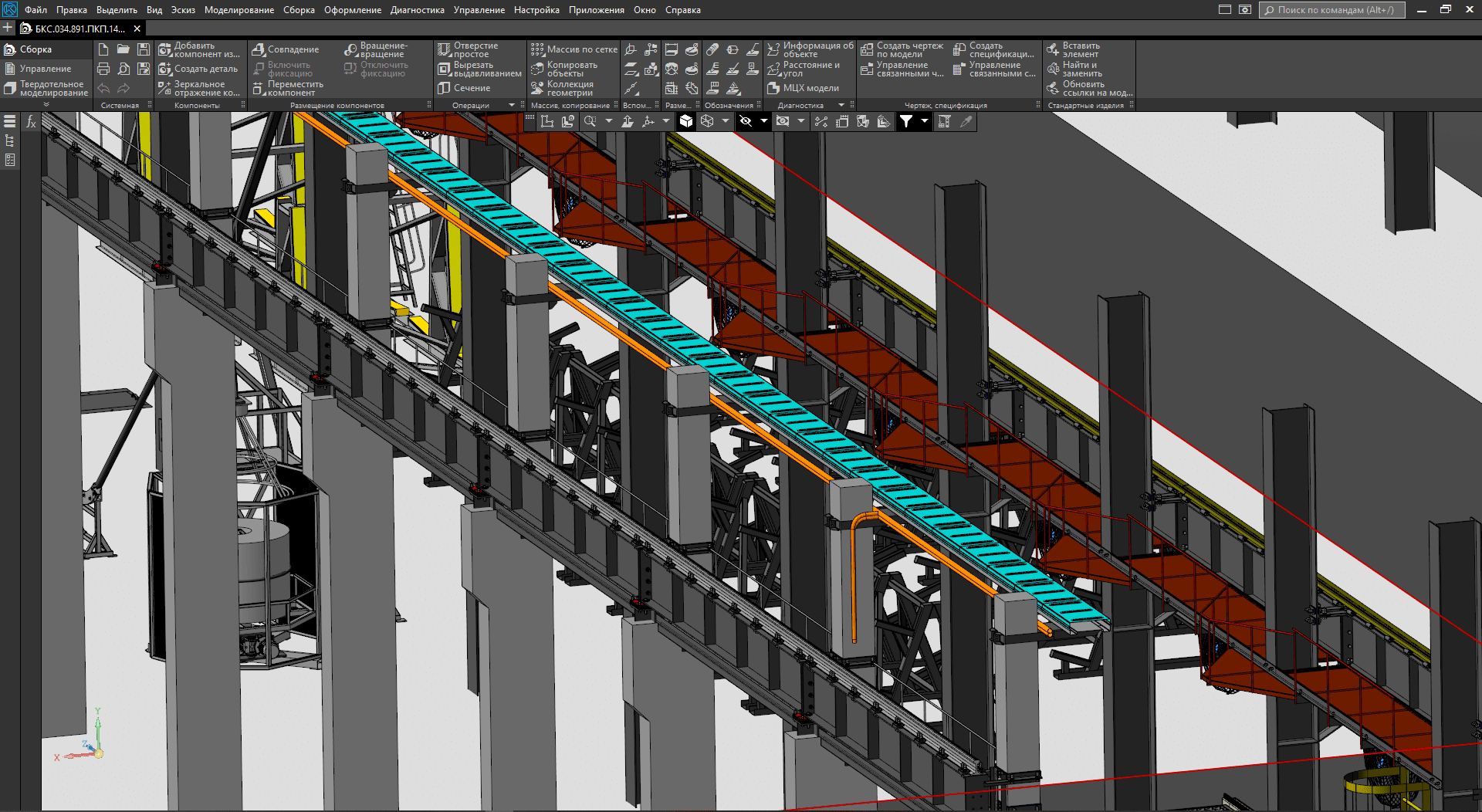Click the Save document icon
This screenshot has height=812, width=1482.
coord(144,49)
